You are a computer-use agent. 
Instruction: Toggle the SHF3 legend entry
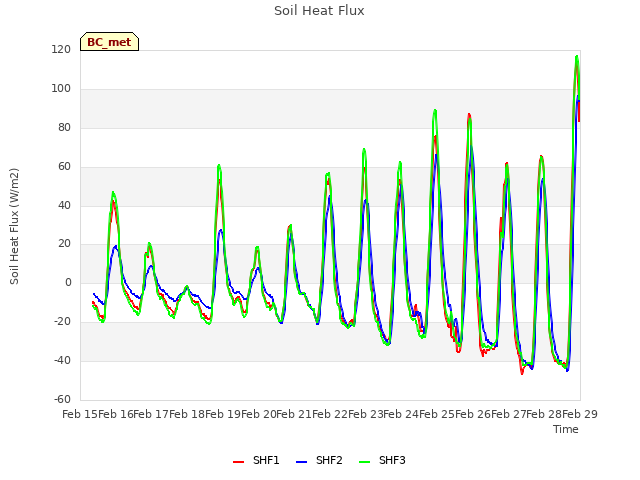coord(382,460)
